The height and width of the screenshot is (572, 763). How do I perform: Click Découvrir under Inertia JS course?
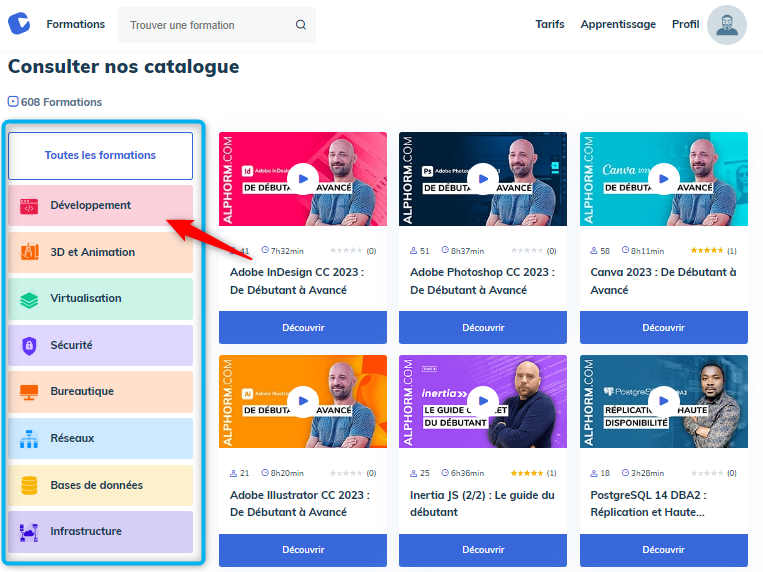(x=483, y=550)
